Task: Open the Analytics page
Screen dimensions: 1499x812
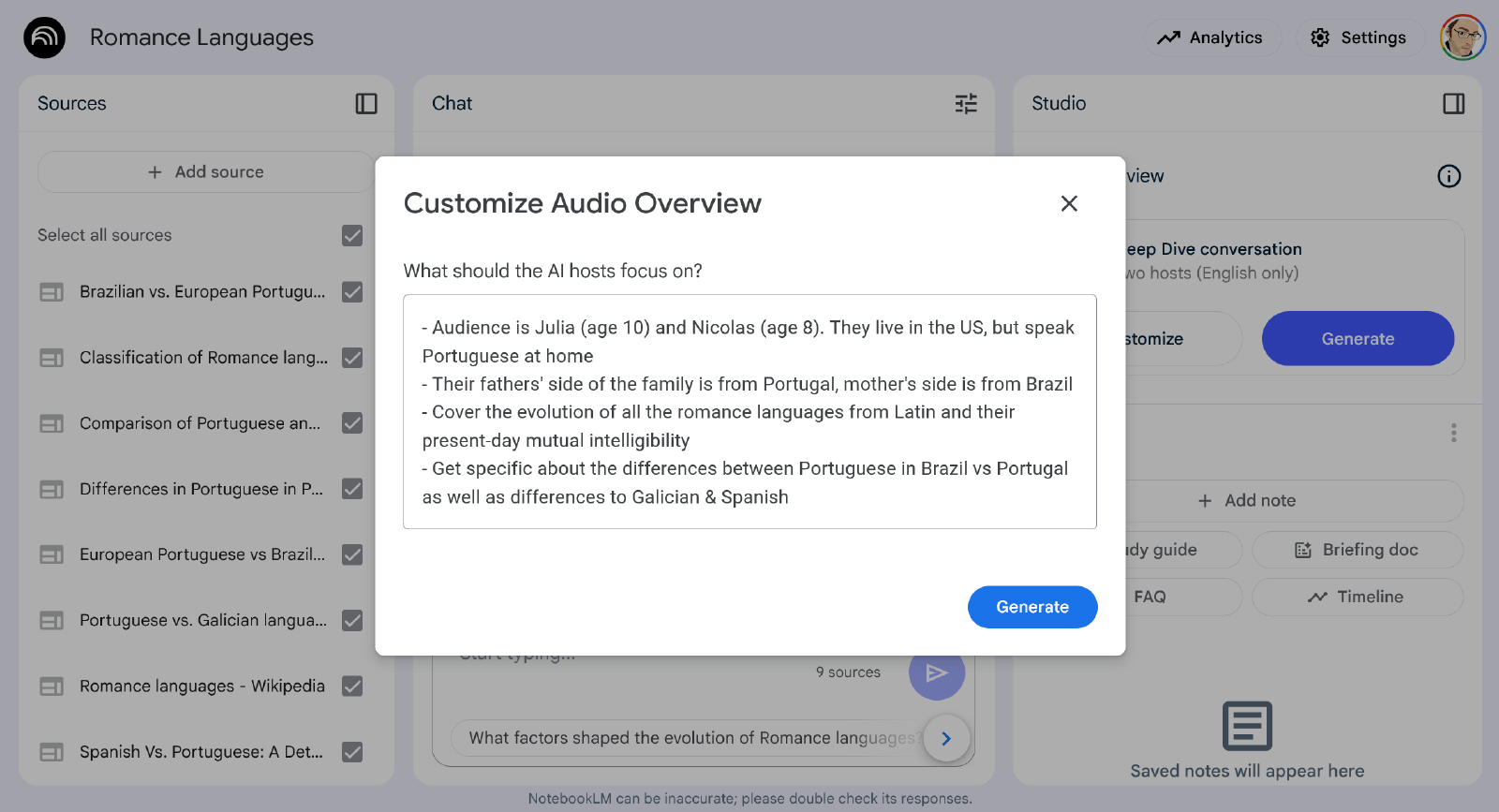Action: [x=1210, y=37]
